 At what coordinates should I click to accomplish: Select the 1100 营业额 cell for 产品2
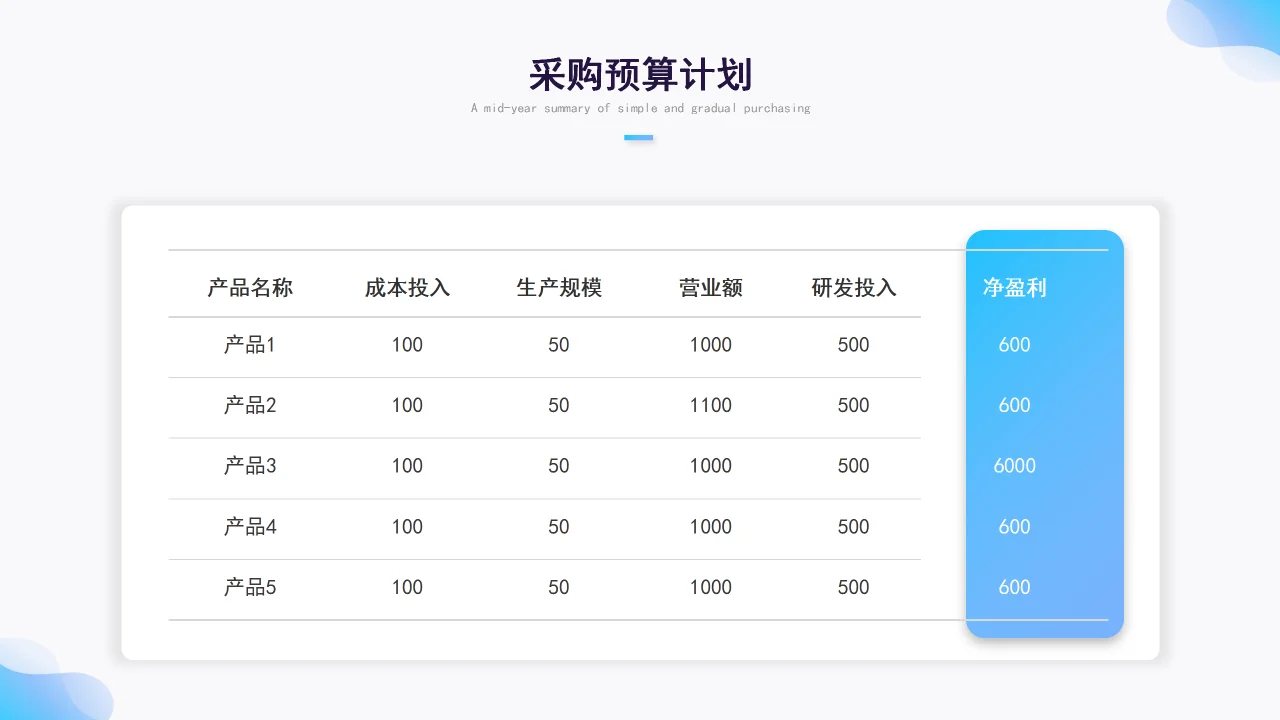(711, 405)
